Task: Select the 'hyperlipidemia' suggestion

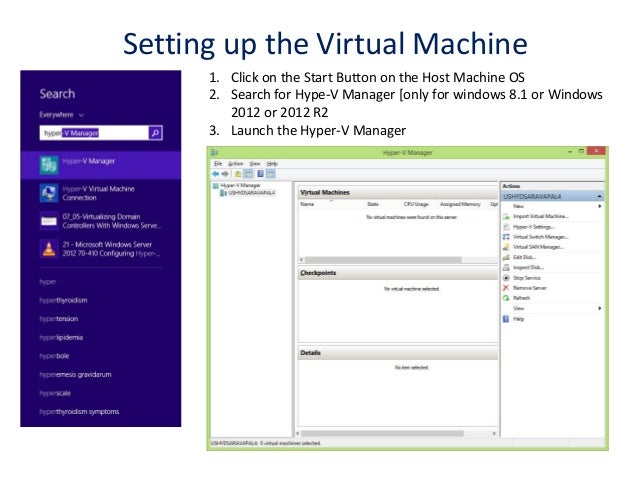Action: 61,337
